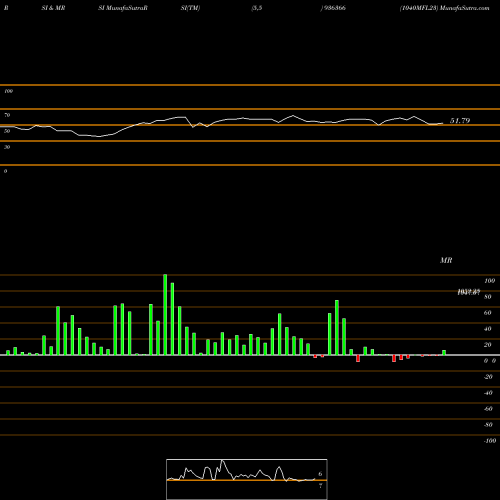Click the RSI axis label 100
Viewport: 500px width, 500px height.
point(8,91)
